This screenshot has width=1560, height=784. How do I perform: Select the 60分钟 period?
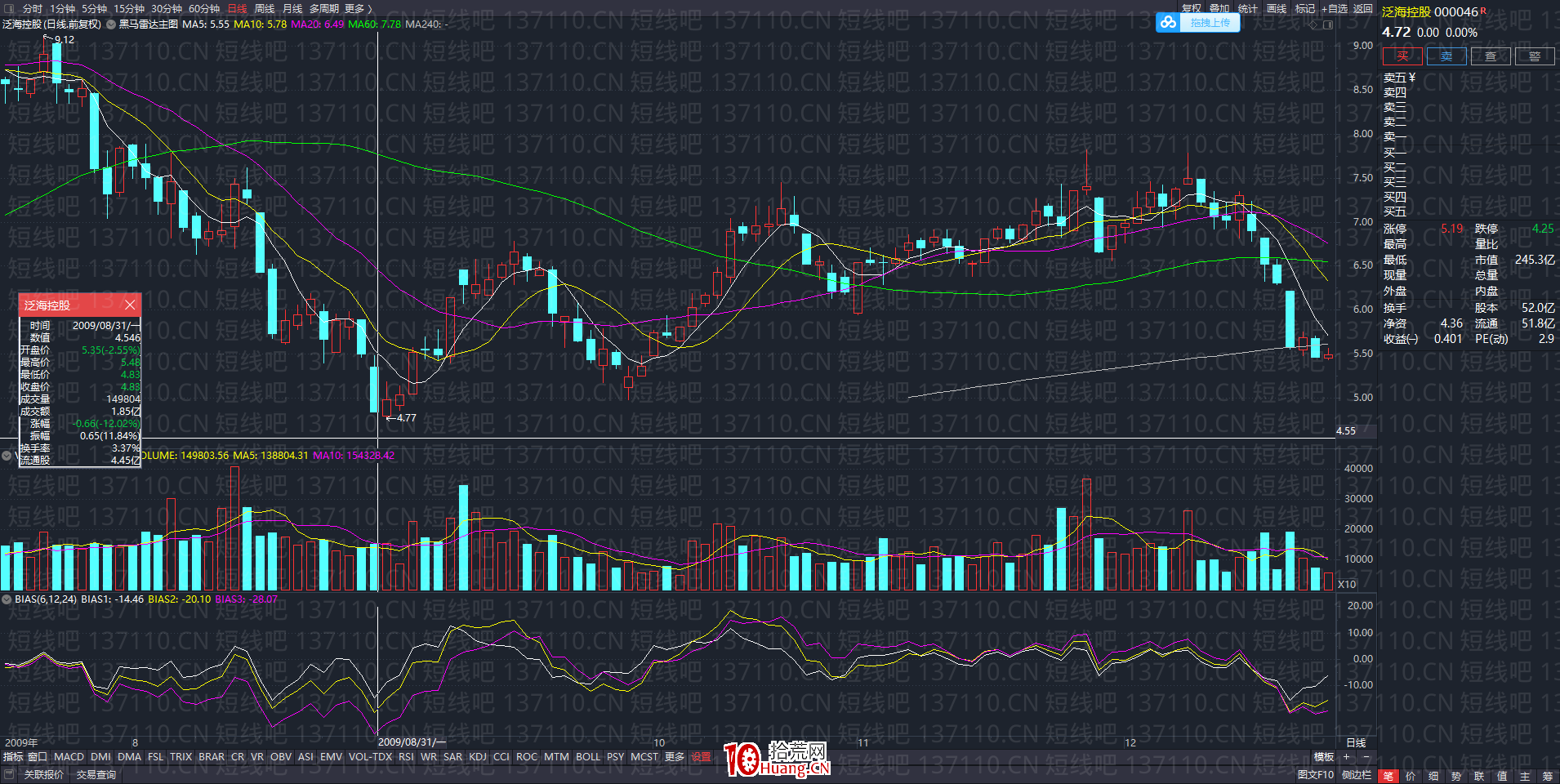click(x=204, y=8)
